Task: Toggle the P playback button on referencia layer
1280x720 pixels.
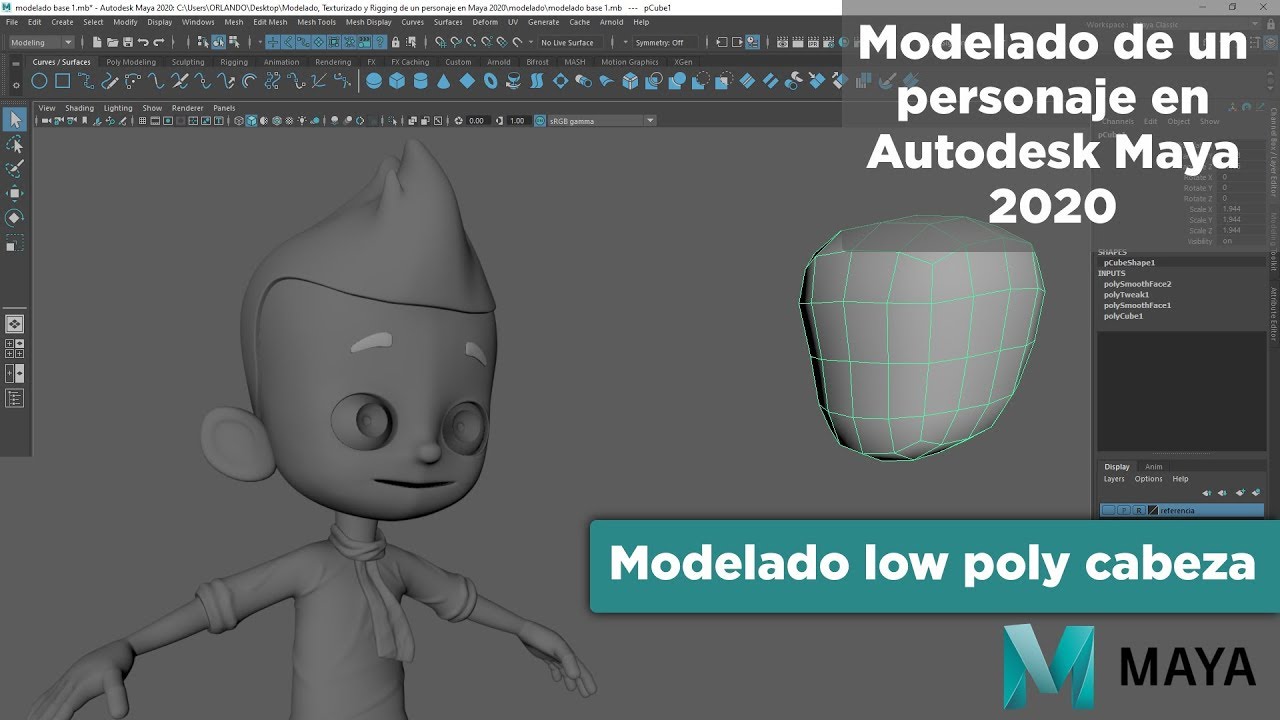Action: point(1124,510)
